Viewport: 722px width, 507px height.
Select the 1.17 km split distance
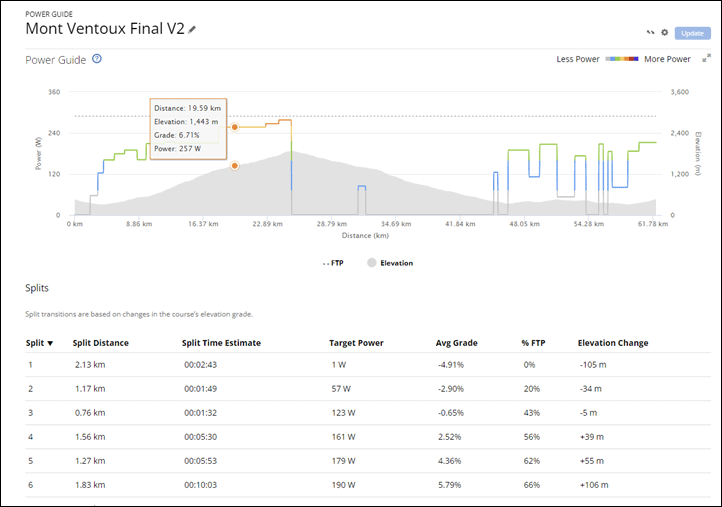90,389
